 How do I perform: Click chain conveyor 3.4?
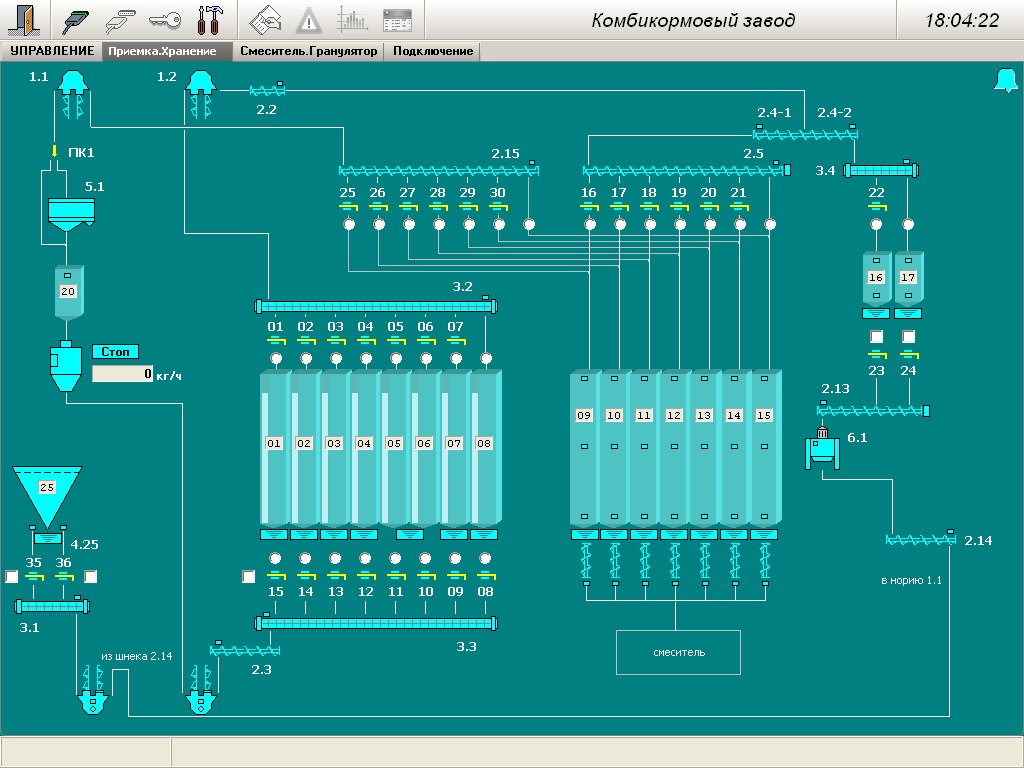881,171
